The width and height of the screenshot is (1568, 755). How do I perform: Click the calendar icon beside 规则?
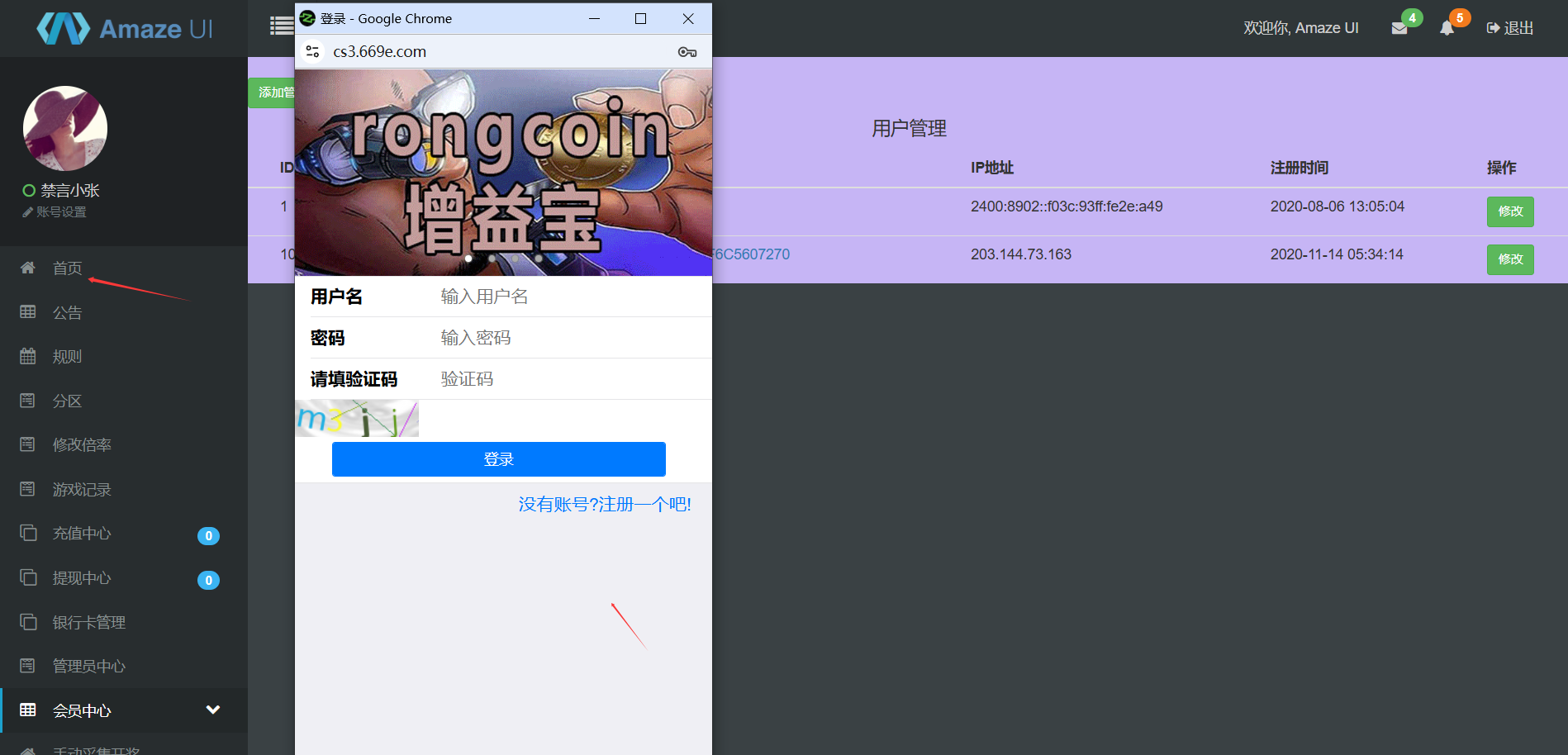coord(28,356)
